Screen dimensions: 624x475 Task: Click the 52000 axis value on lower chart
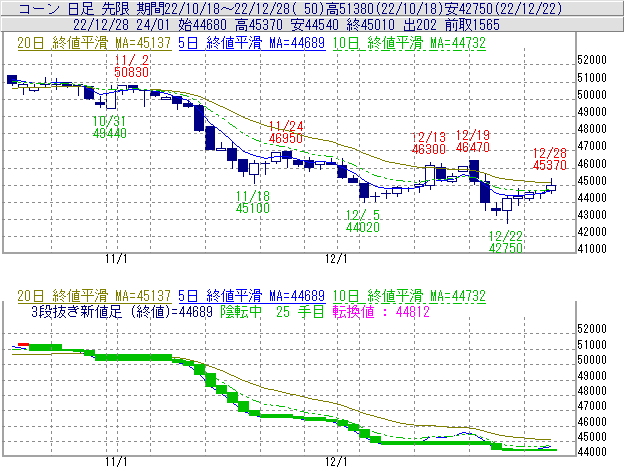(592, 329)
